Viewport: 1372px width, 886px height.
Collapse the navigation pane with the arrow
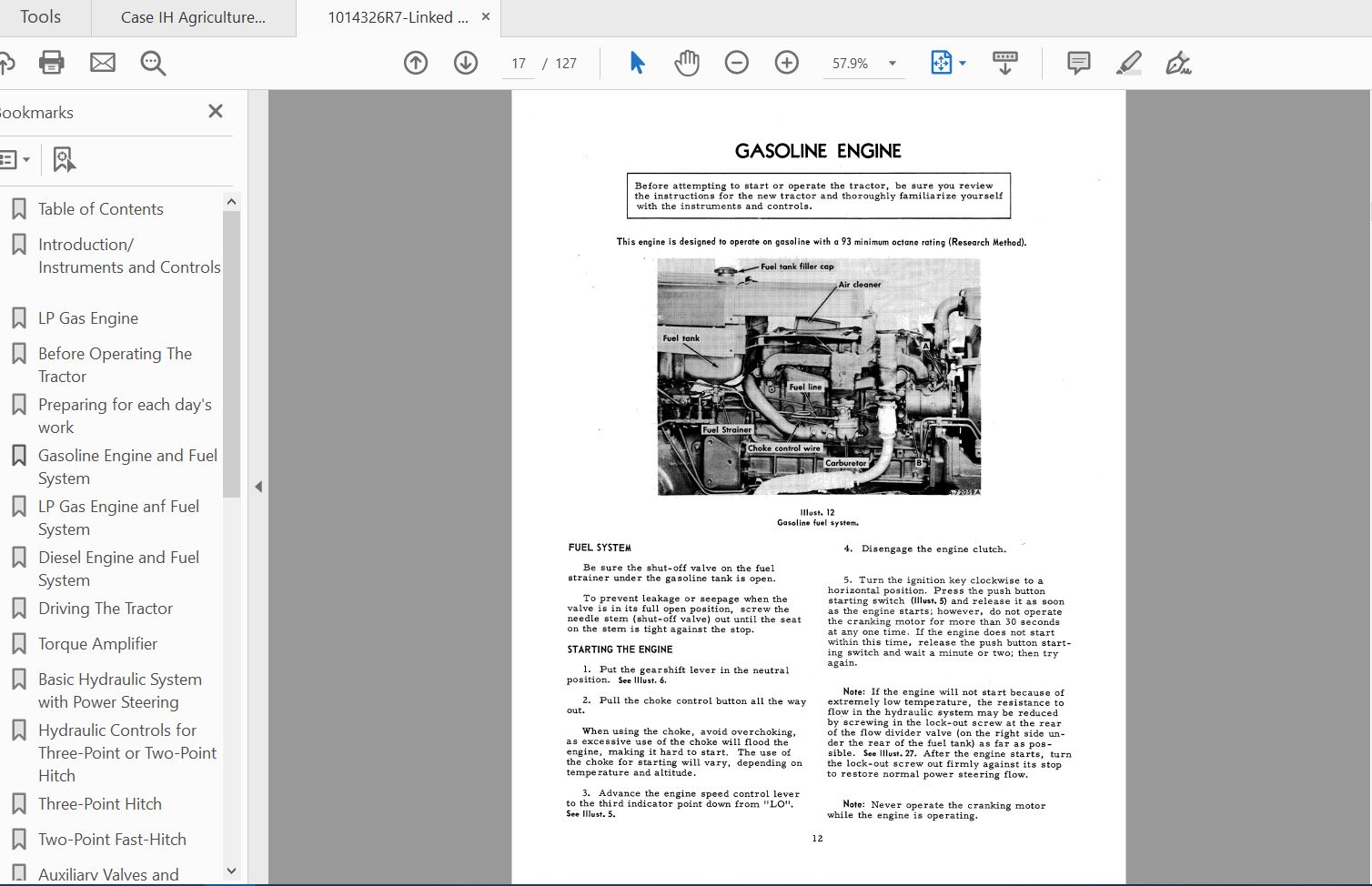point(258,487)
